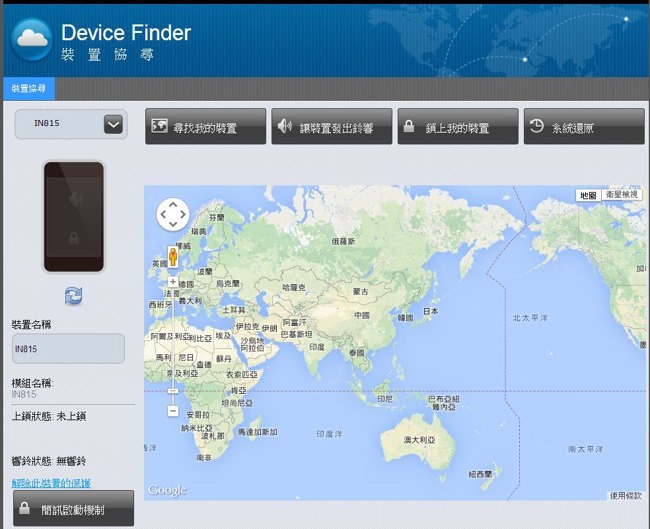This screenshot has width=650, height=529.
Task: Click the map zoom slider handle
Action: tap(173, 391)
